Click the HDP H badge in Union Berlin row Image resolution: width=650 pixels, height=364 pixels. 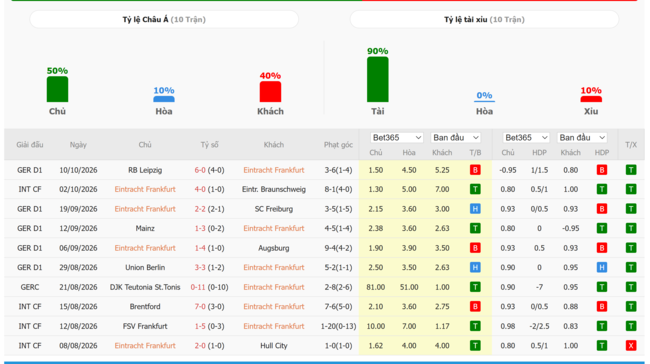tap(602, 267)
